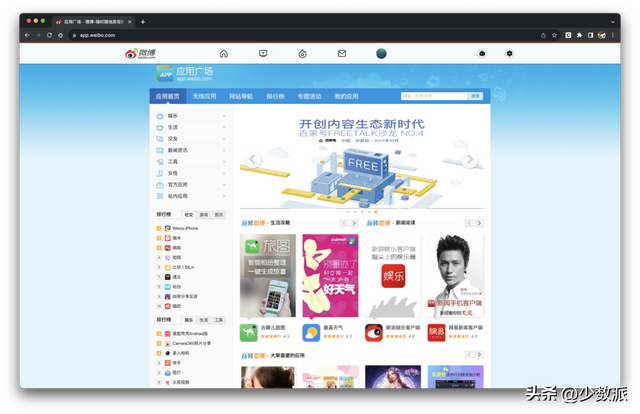Click the browser back arrow
The width and height of the screenshot is (640, 414).
pos(27,35)
